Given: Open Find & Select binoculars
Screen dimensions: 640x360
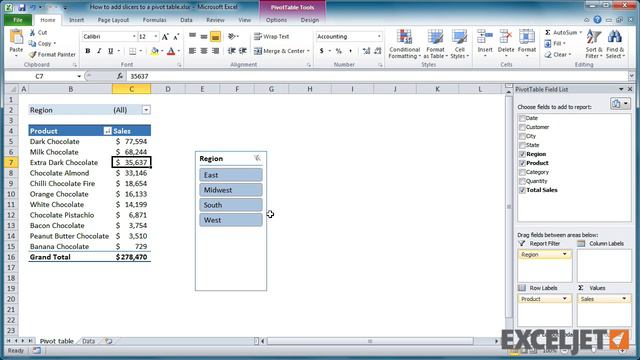Looking at the screenshot, I should (615, 44).
